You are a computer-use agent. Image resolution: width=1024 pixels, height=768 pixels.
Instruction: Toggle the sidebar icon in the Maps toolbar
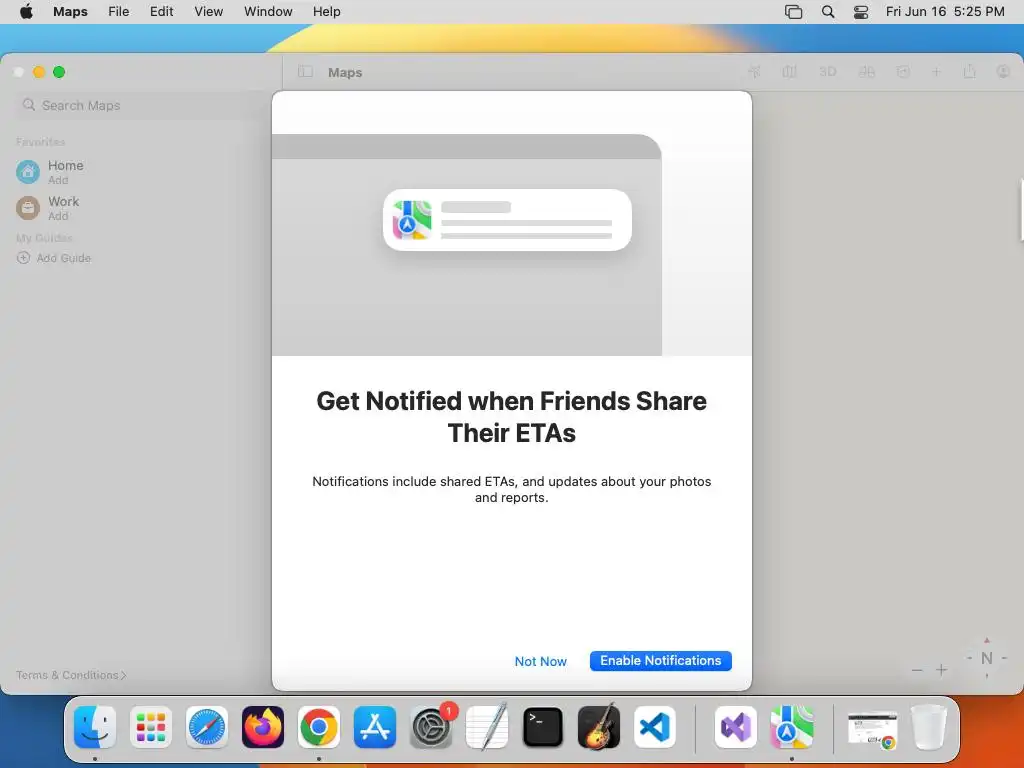[305, 72]
